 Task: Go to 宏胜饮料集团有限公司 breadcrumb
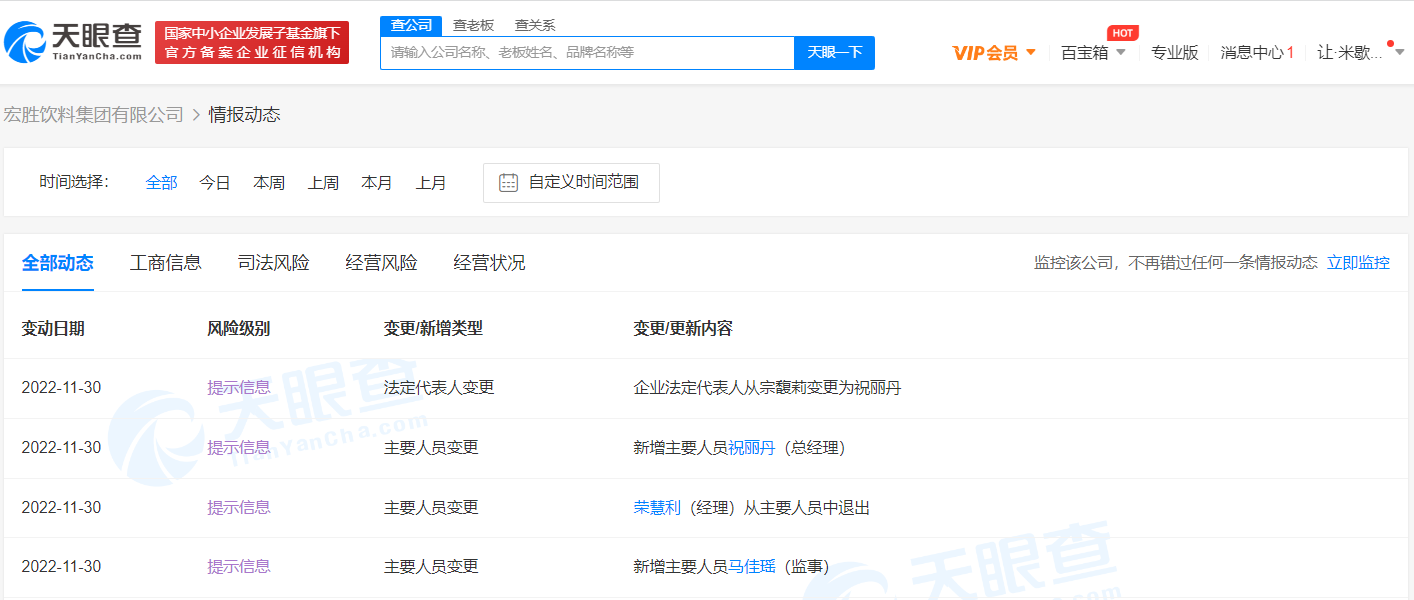click(94, 115)
